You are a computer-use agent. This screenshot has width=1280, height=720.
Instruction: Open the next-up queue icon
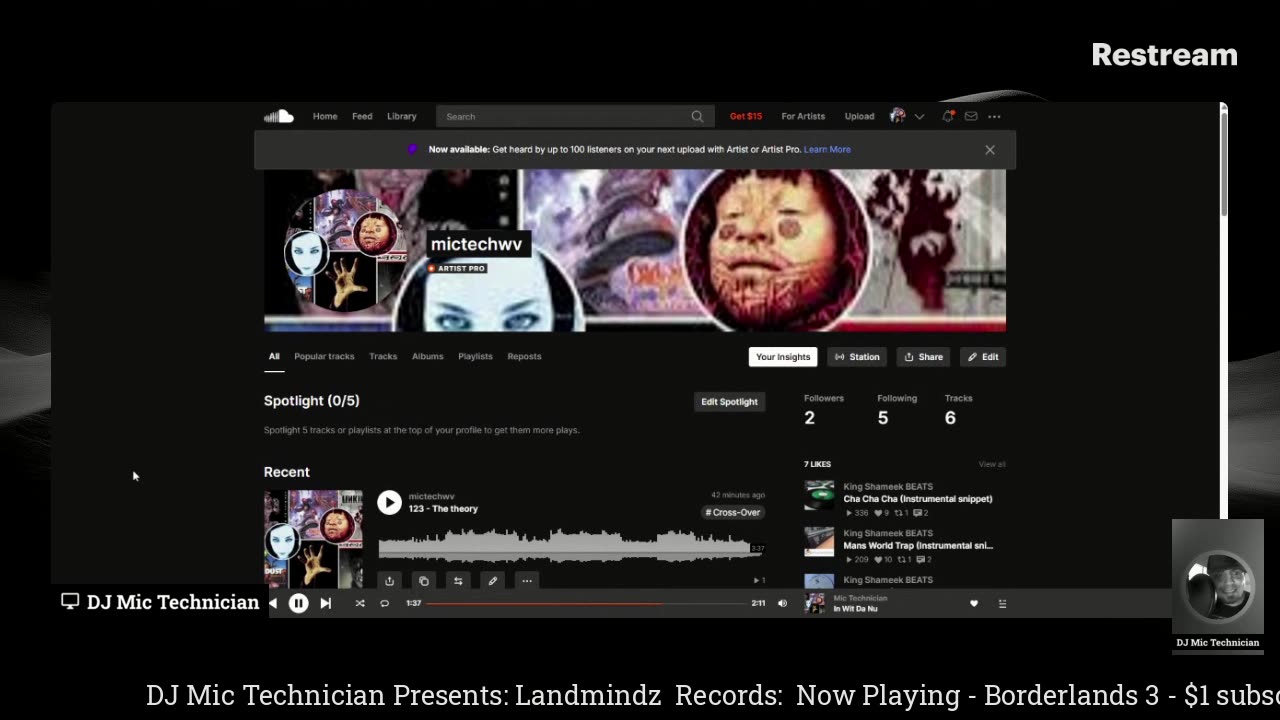pos(1002,603)
